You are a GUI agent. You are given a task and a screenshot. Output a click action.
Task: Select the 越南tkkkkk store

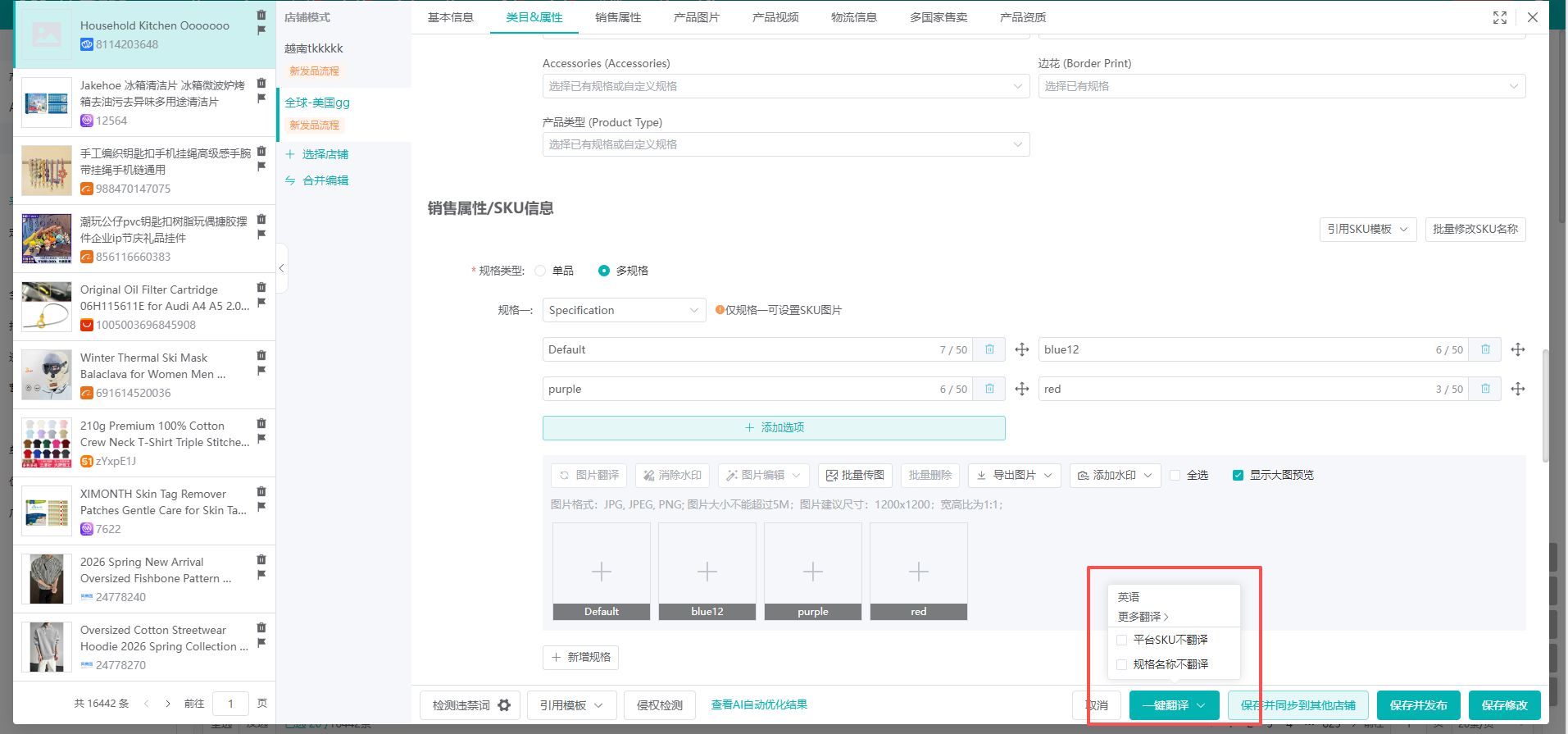point(314,48)
